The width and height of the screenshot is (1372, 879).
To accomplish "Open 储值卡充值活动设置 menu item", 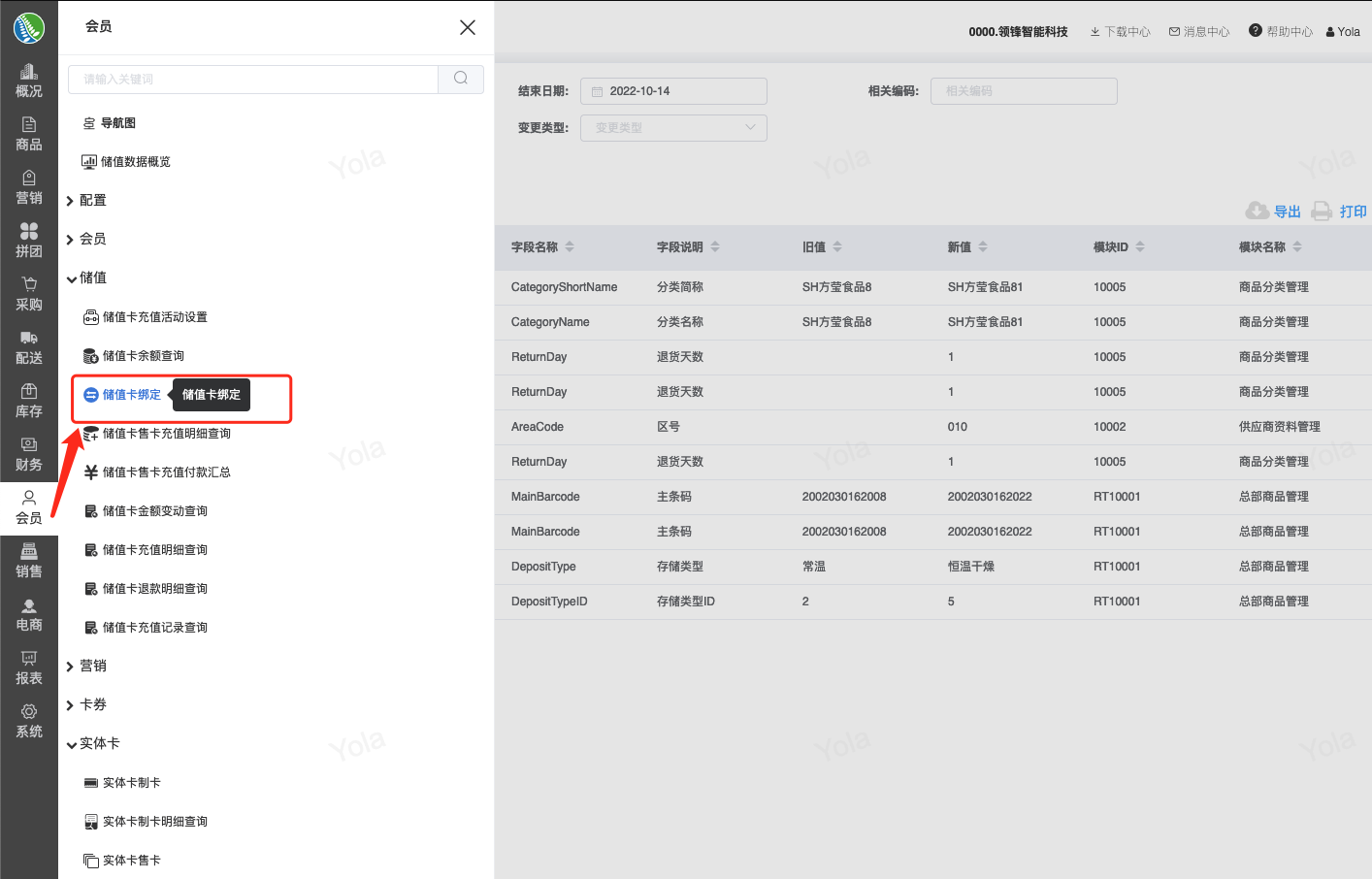I will [x=146, y=317].
